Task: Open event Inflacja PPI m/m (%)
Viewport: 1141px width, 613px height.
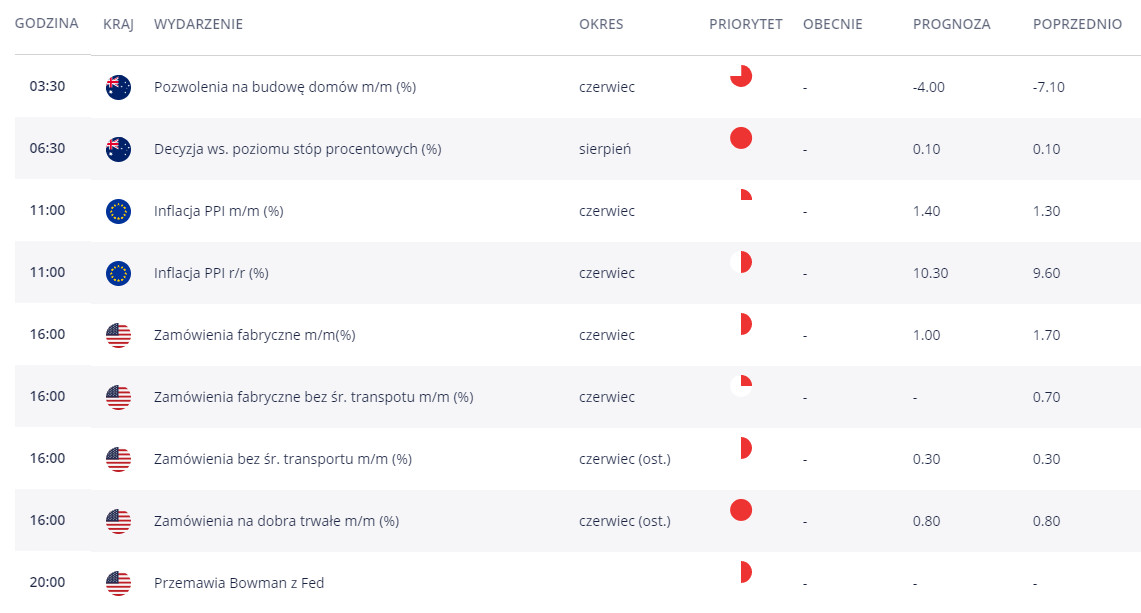Action: click(219, 211)
